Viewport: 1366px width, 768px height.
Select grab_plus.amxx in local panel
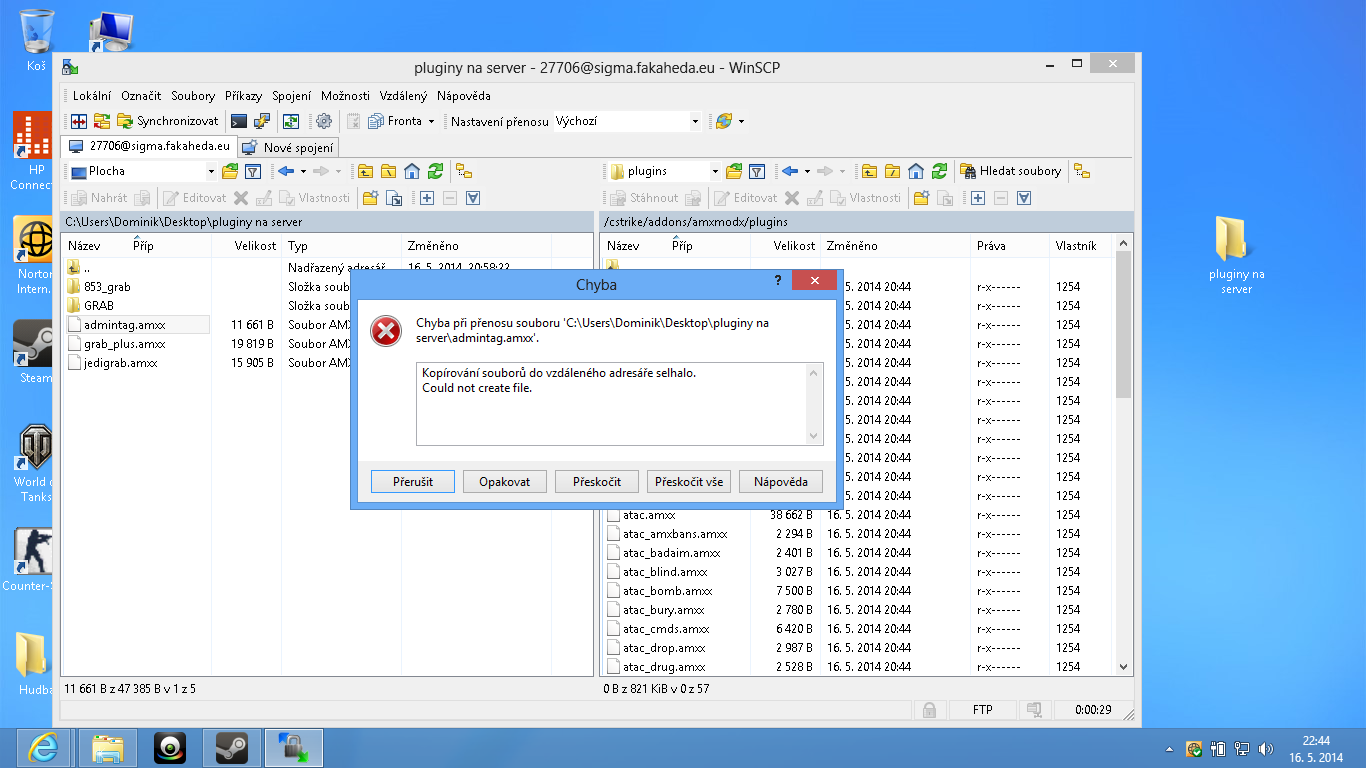click(124, 344)
